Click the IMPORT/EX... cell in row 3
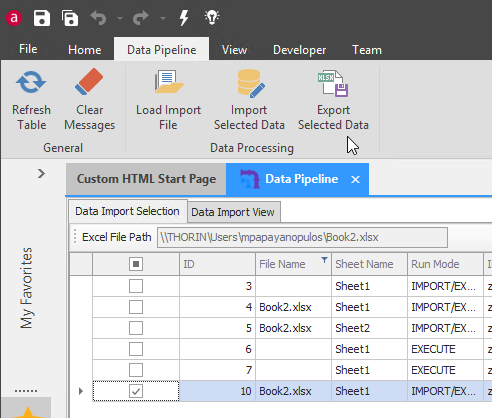Viewport: 492px width, 418px height. [x=445, y=286]
